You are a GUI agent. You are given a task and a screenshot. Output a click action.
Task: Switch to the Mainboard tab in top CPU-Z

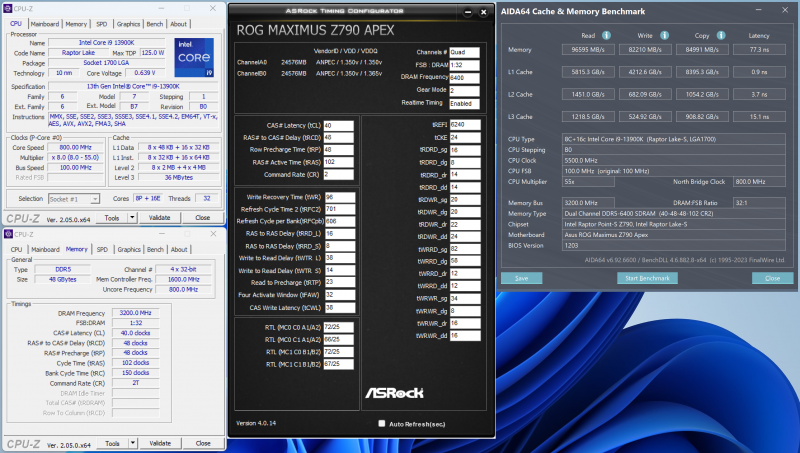click(x=44, y=23)
